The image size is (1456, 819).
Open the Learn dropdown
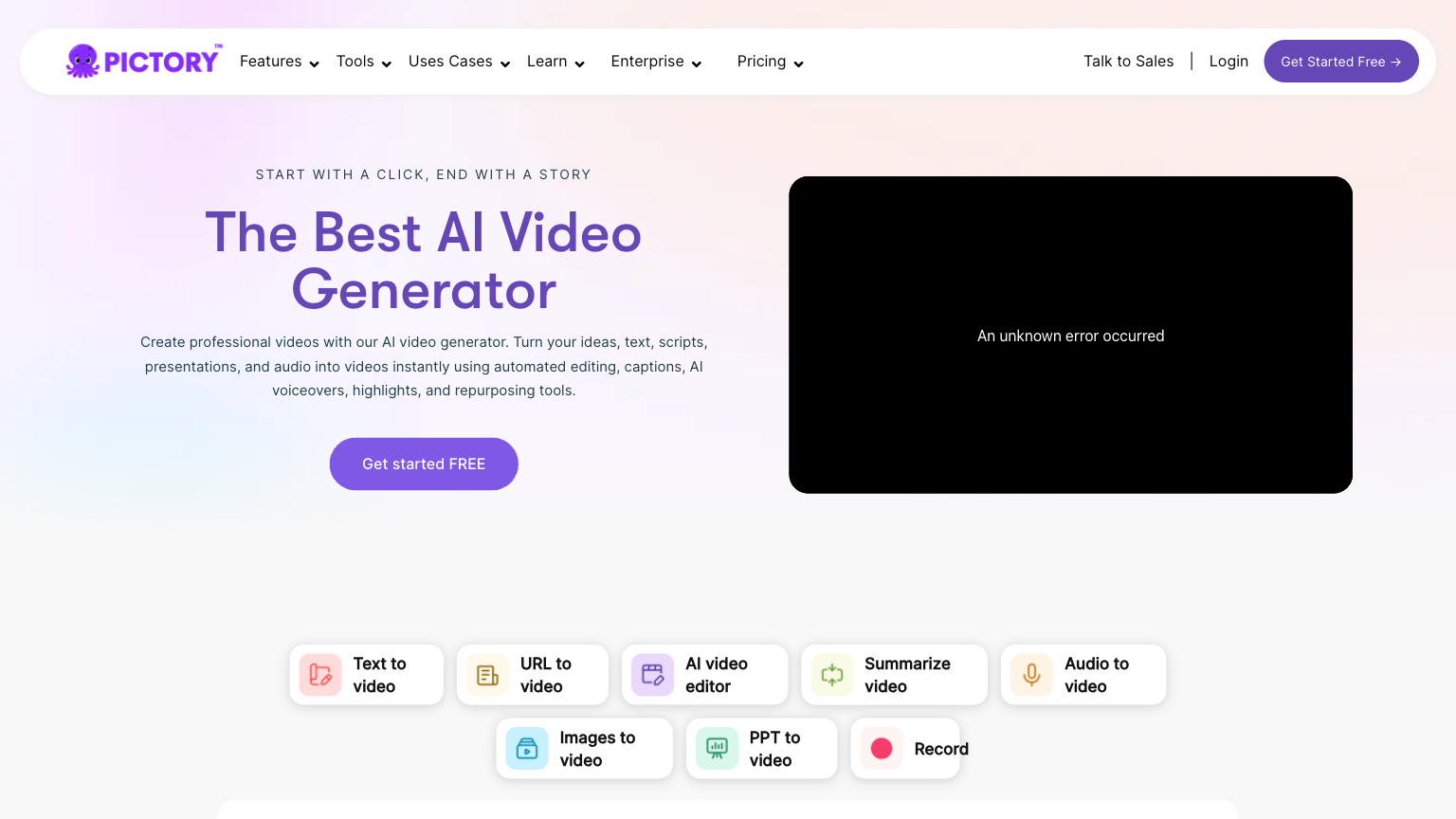[555, 62]
